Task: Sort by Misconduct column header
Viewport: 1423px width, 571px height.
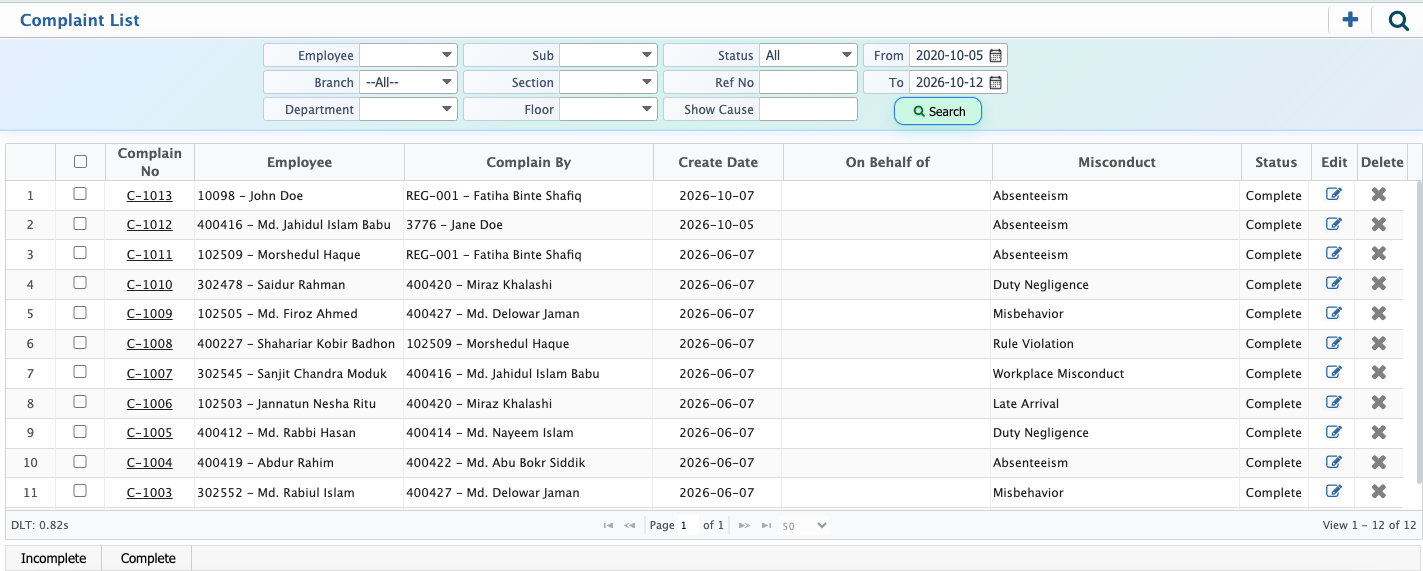Action: [x=1117, y=162]
